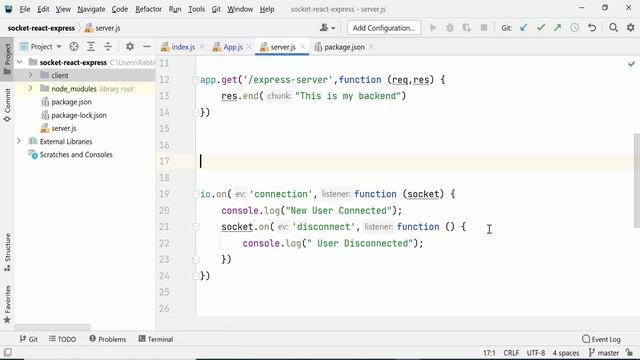Toggle tool window bars icon bottom-left

tap(7, 352)
